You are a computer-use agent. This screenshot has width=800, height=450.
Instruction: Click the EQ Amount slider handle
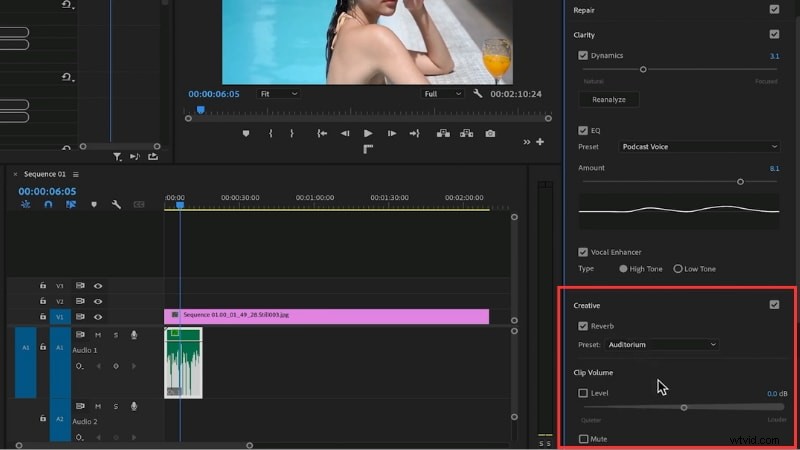pos(740,182)
